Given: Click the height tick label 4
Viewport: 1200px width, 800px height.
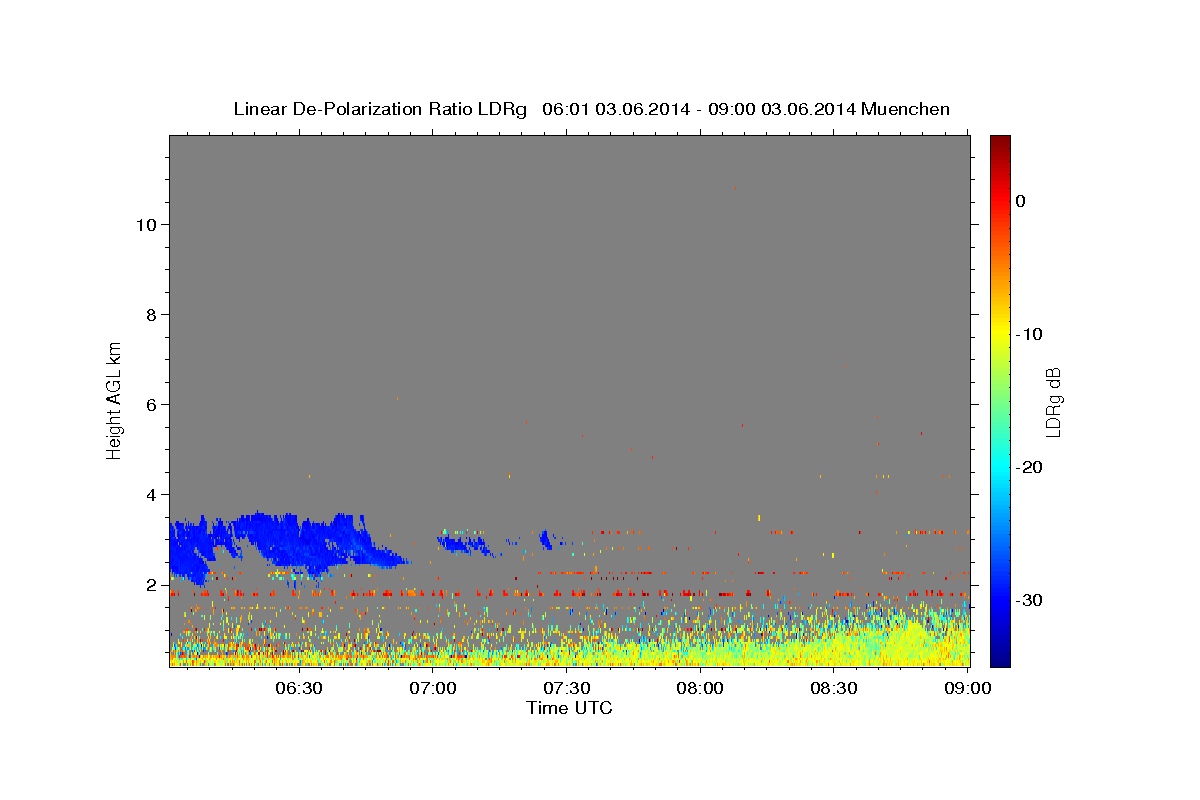Looking at the screenshot, I should (152, 494).
